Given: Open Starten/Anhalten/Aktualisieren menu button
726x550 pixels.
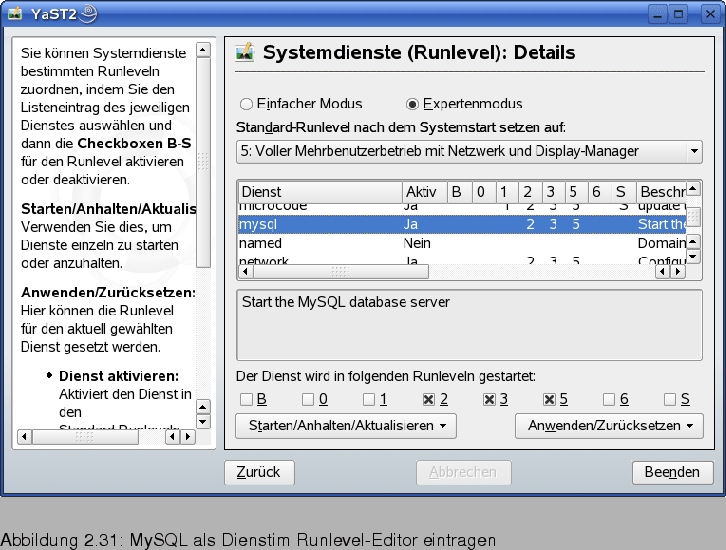Looking at the screenshot, I should (346, 425).
